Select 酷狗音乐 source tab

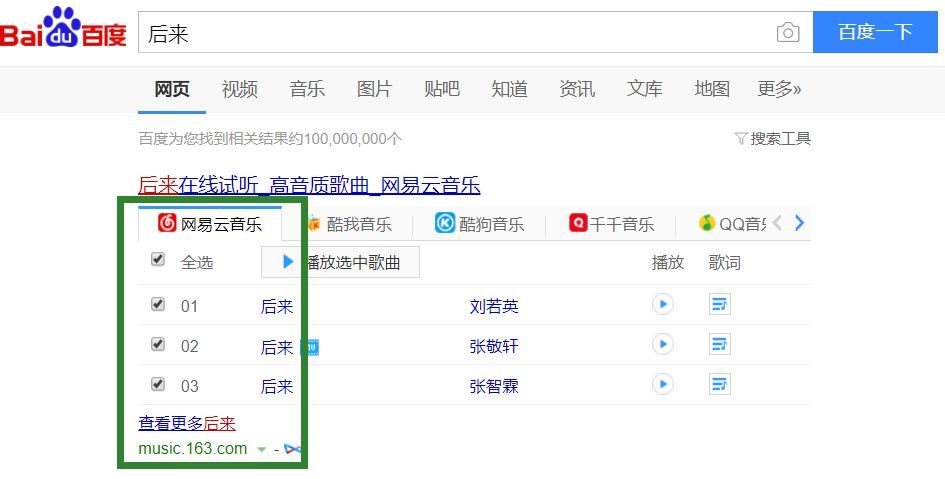pyautogui.click(x=479, y=224)
